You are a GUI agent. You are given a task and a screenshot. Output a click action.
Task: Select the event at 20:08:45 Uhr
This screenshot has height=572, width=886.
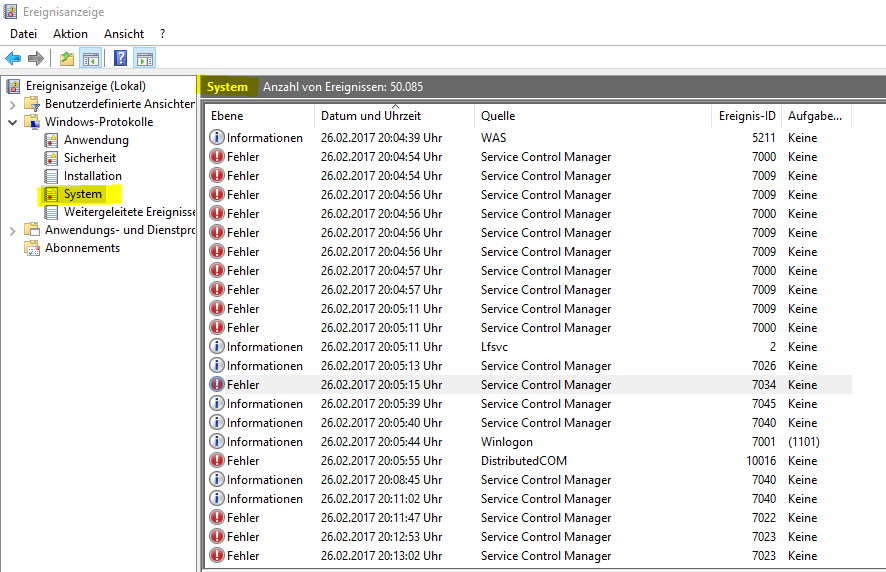pyautogui.click(x=528, y=479)
